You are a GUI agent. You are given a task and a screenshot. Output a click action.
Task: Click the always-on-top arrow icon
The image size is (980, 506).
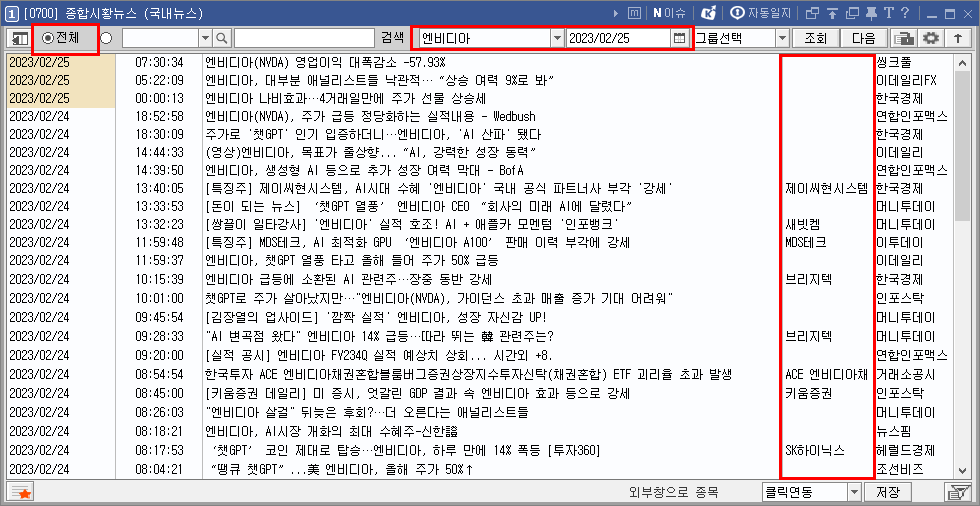click(832, 12)
